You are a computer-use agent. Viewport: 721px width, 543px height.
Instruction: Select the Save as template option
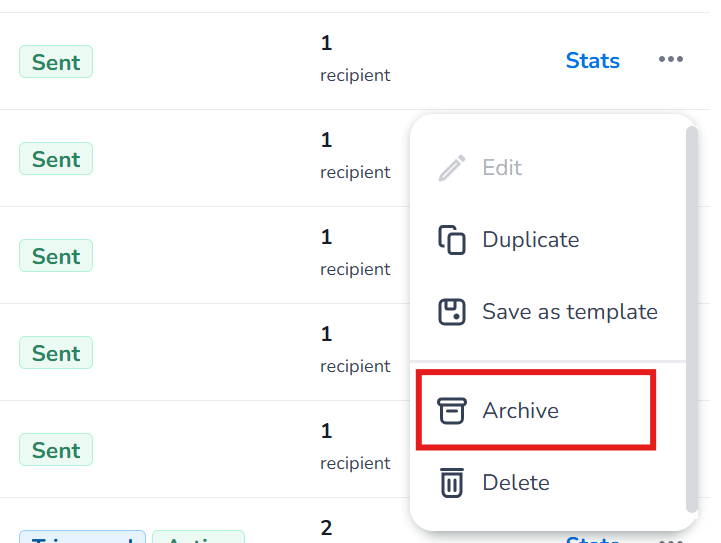pos(569,311)
